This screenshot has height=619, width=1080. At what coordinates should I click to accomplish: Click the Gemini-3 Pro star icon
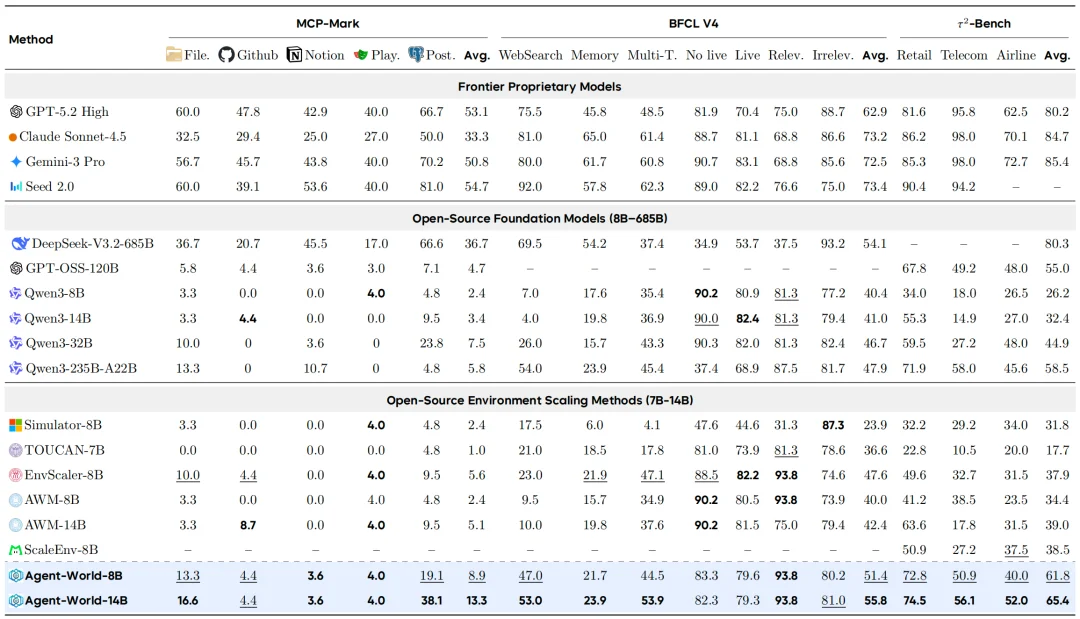(16, 162)
